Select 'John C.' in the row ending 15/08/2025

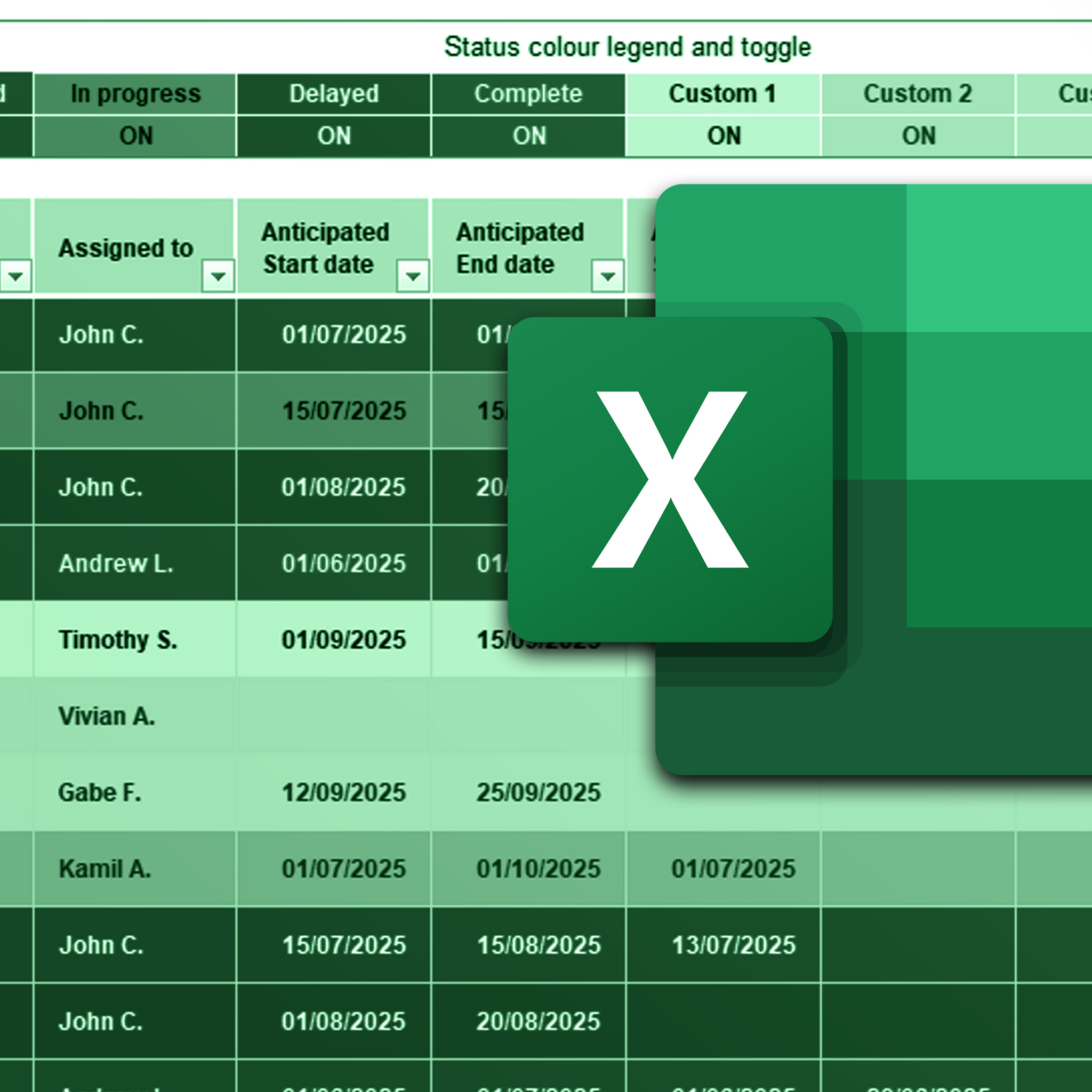[x=135, y=945]
